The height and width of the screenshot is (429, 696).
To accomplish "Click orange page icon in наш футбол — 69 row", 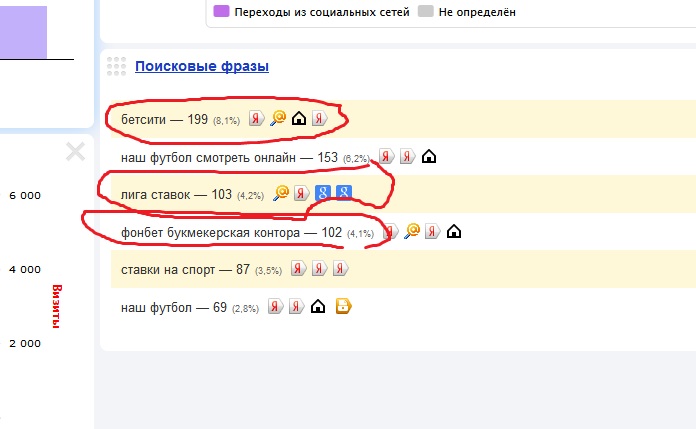I will click(x=343, y=306).
